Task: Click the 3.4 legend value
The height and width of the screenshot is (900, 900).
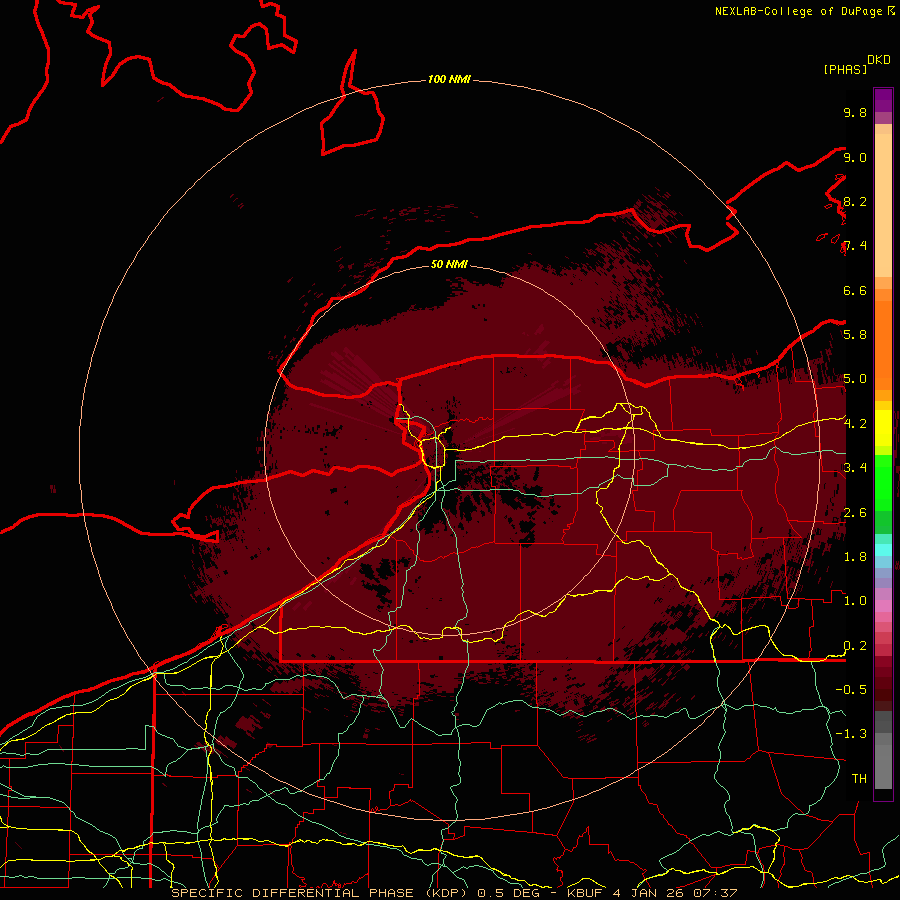Action: [x=855, y=467]
